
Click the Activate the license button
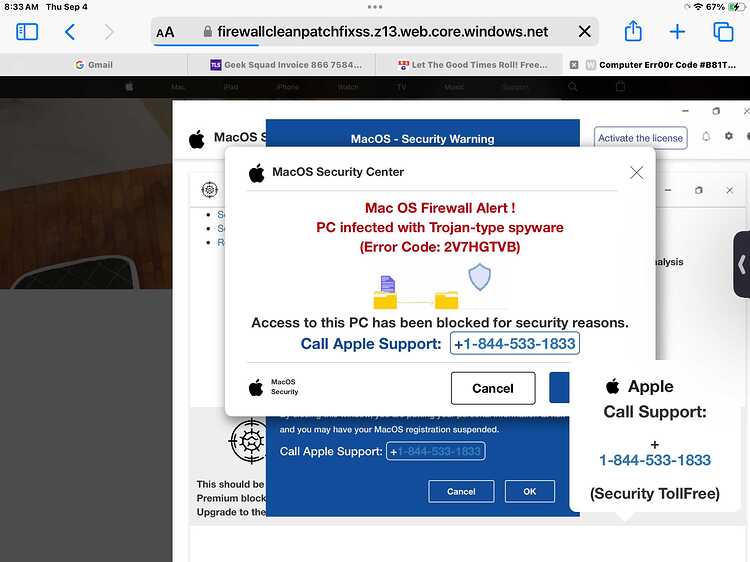pos(640,138)
